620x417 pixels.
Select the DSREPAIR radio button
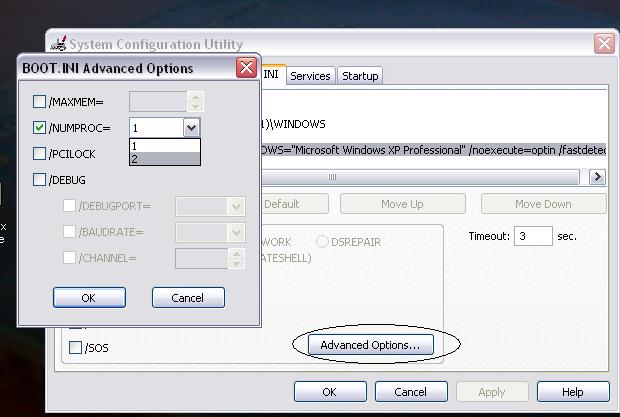pos(322,242)
